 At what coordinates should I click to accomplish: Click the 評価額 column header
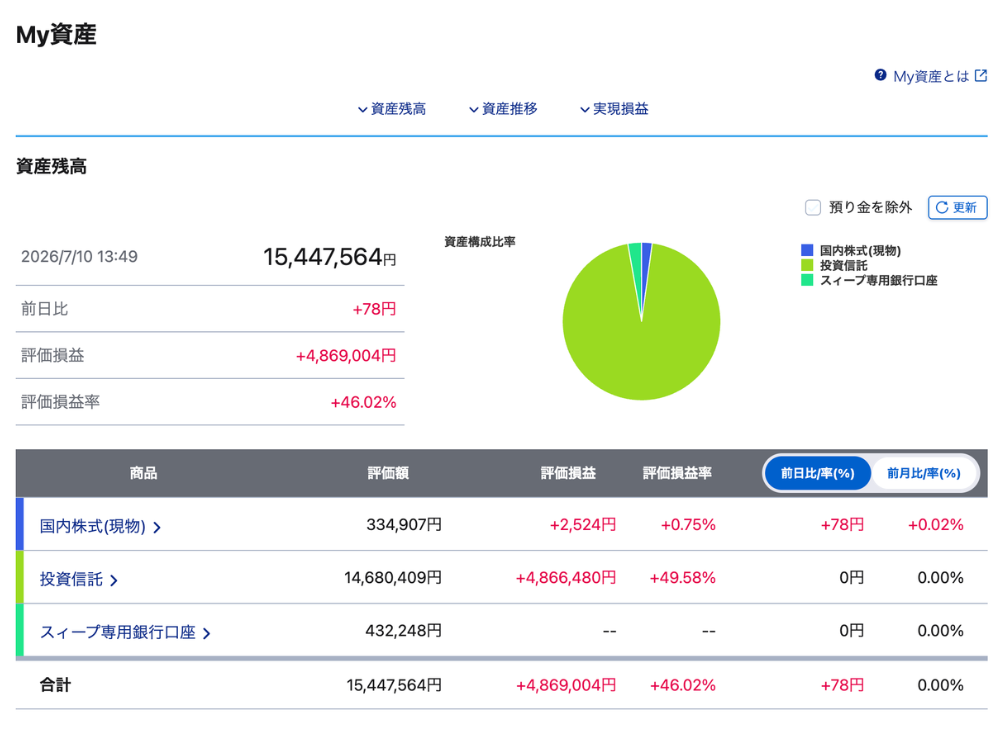(388, 473)
